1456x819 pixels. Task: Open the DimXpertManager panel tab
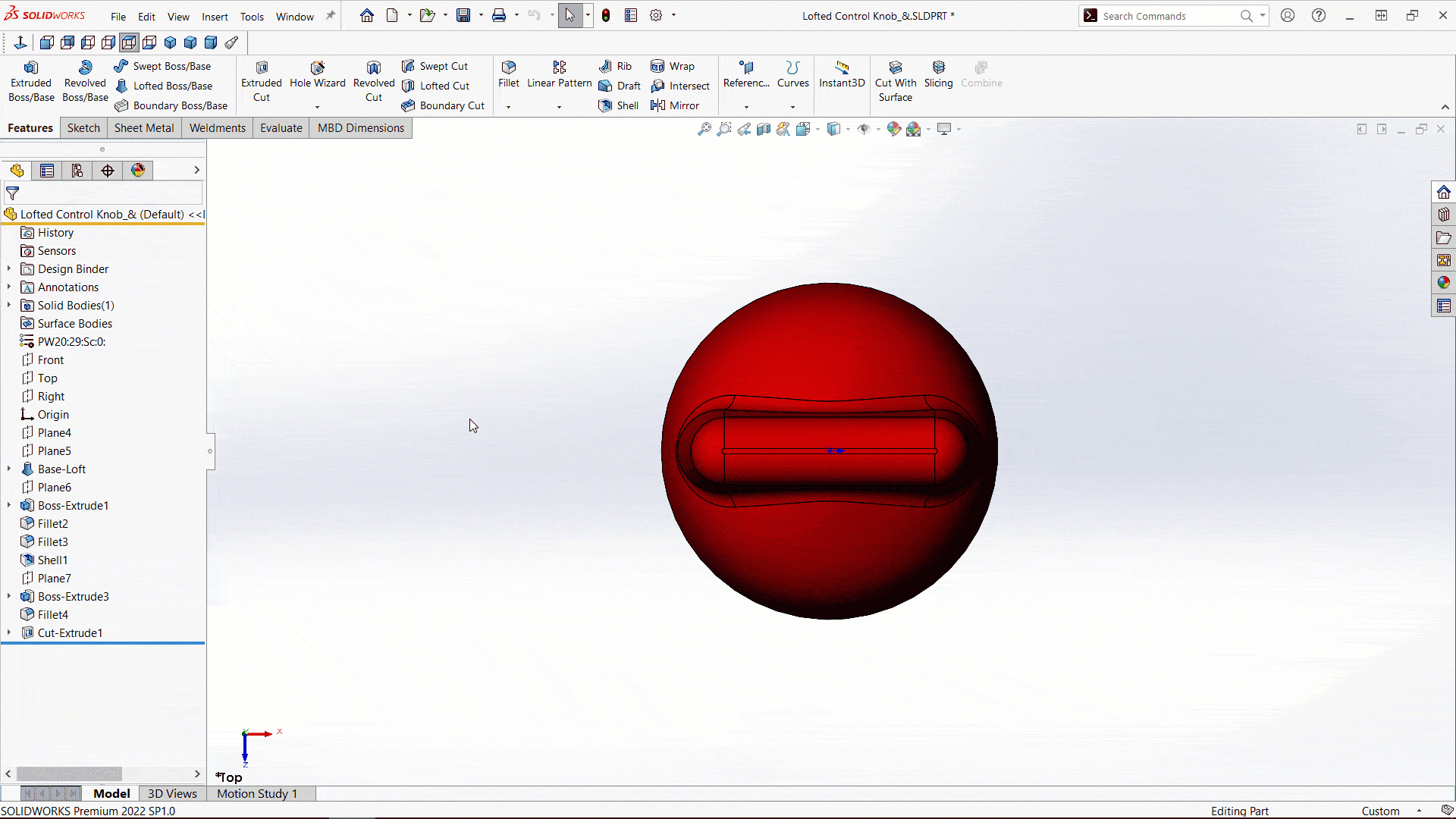(108, 171)
